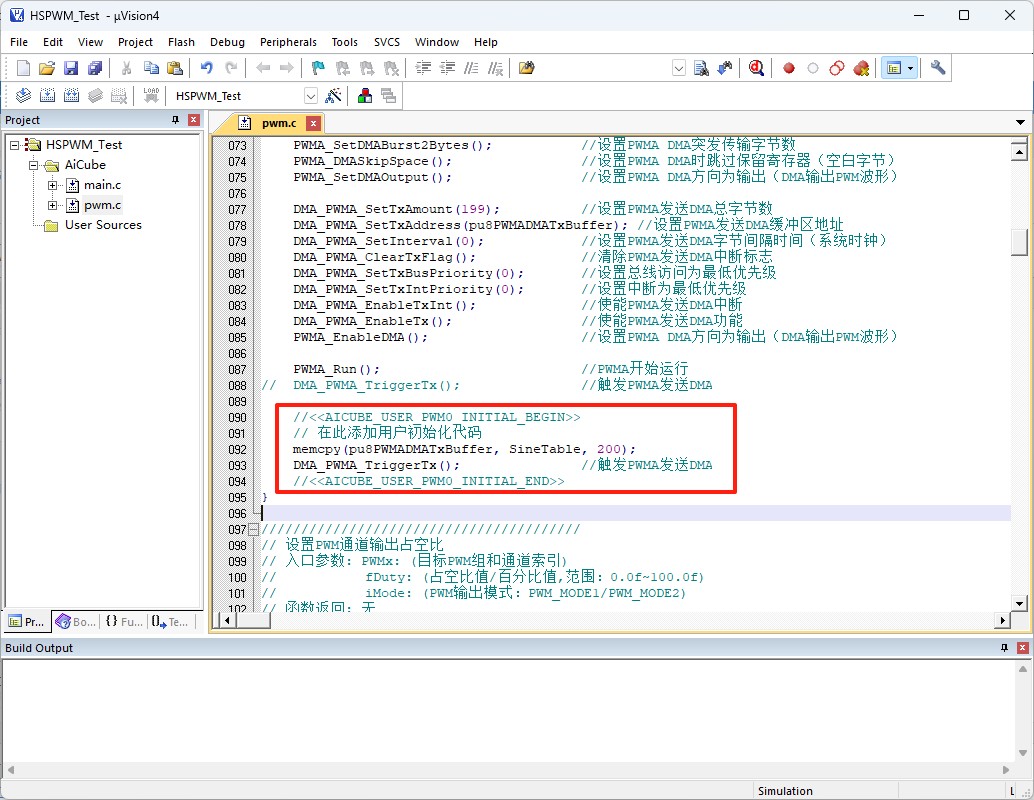Open the Edit menu
The width and height of the screenshot is (1034, 800).
[53, 42]
